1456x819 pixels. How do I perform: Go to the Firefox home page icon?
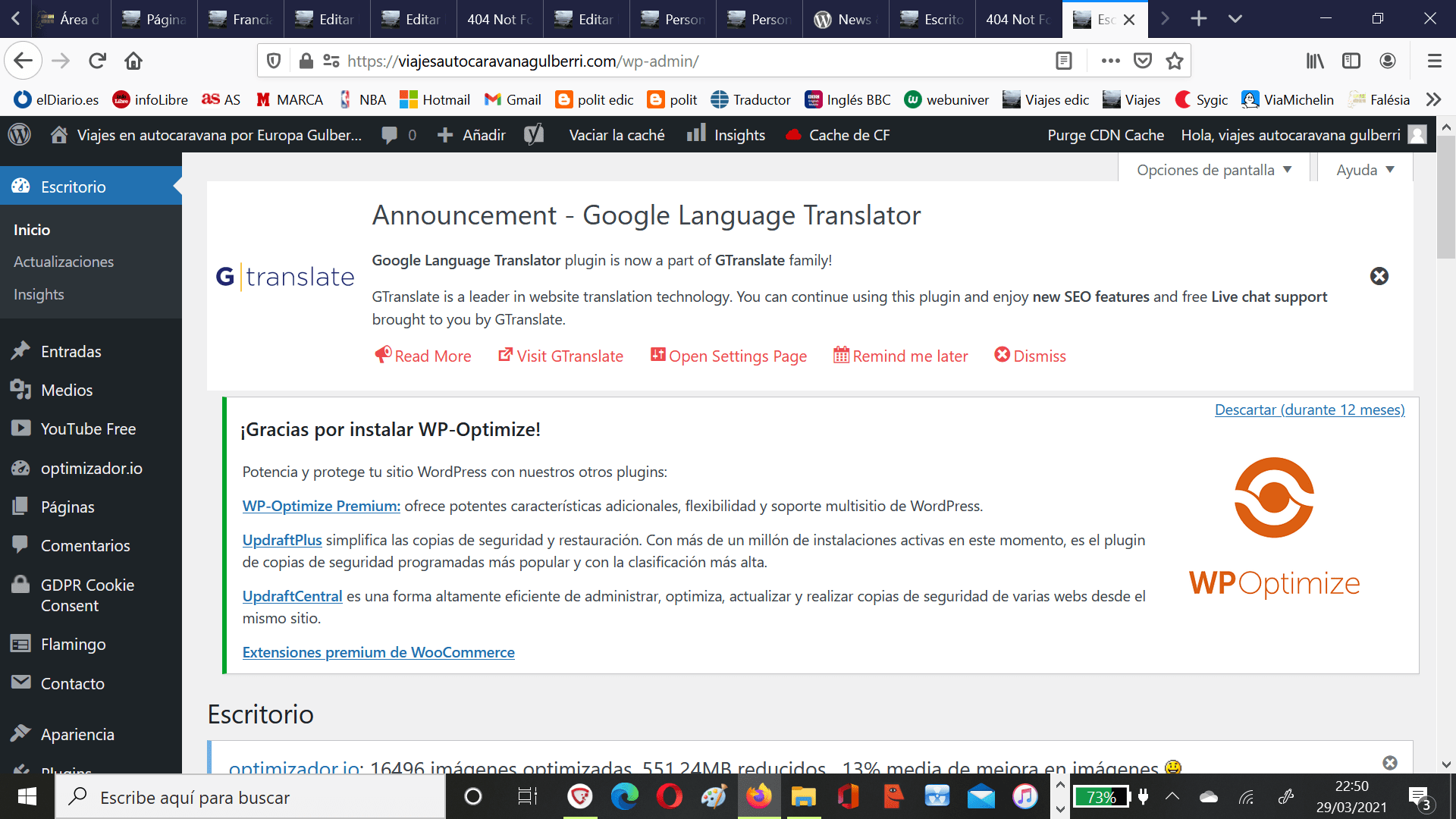[x=133, y=61]
